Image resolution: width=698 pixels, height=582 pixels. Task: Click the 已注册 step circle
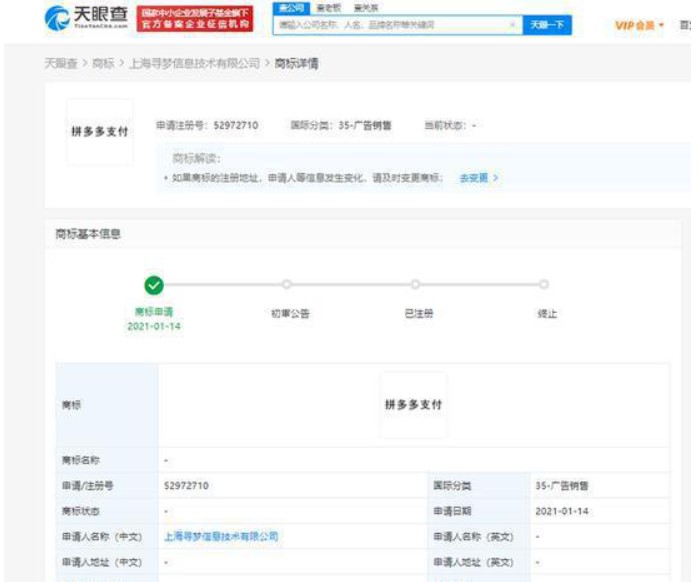click(x=416, y=285)
